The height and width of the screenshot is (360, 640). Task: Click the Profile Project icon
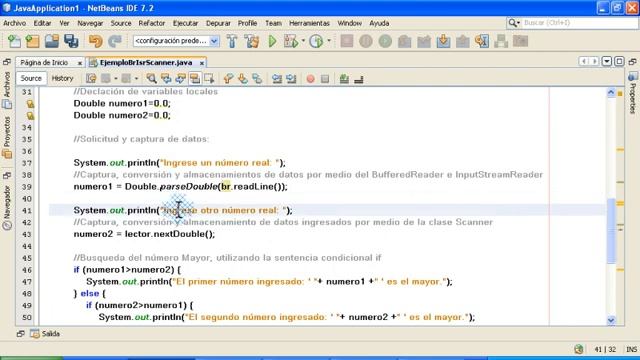tap(316, 41)
